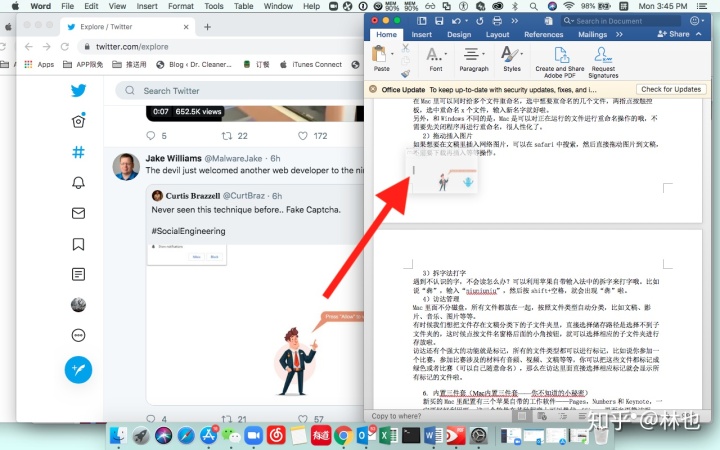Reload the Twitter page in Chrome
Screen dimensions: 720x450
65,46
